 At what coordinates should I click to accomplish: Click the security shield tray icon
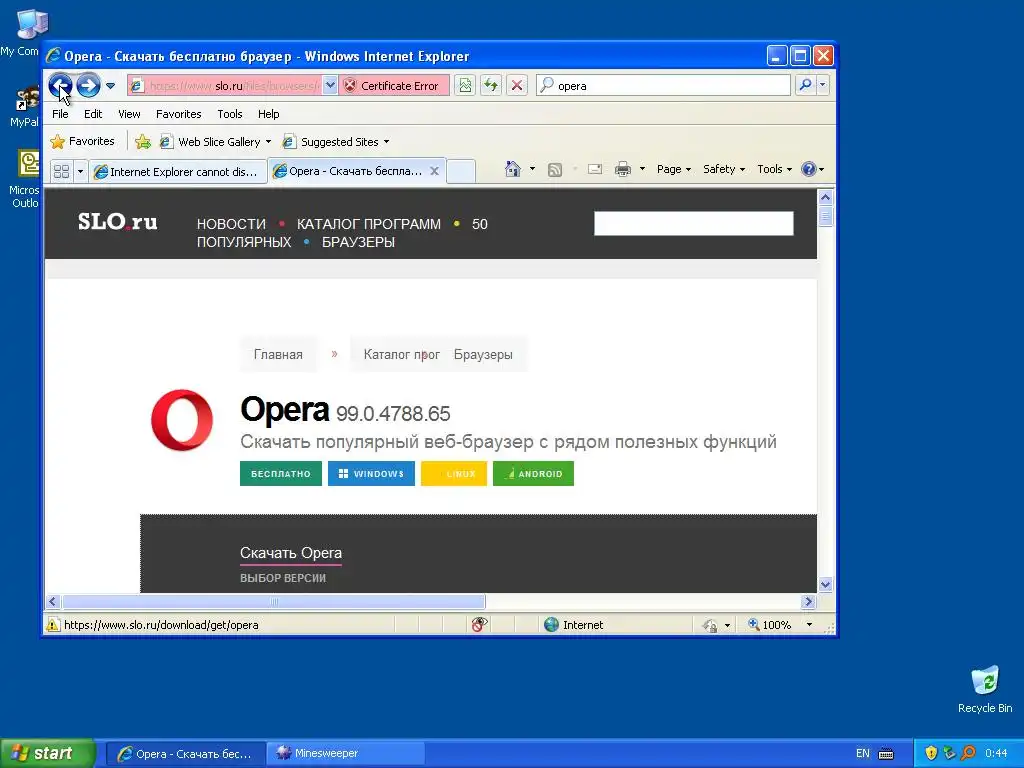932,754
